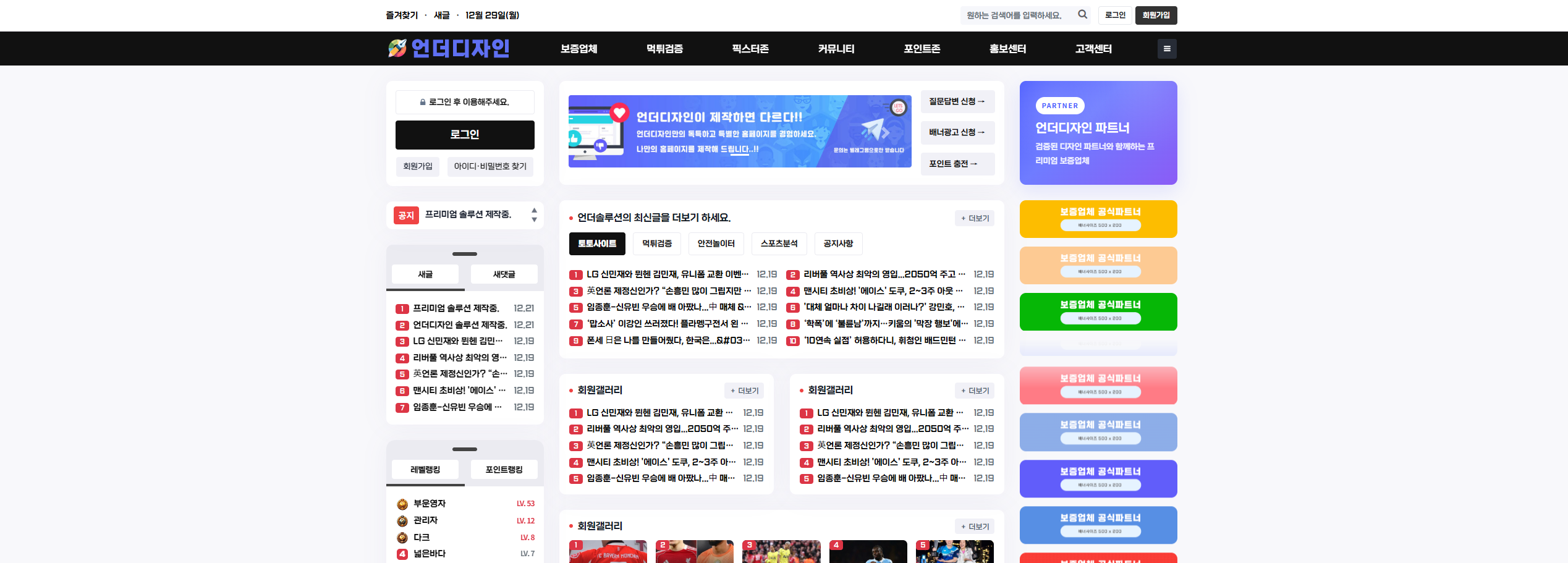Select the 스포츠분석 category tab

tap(779, 243)
